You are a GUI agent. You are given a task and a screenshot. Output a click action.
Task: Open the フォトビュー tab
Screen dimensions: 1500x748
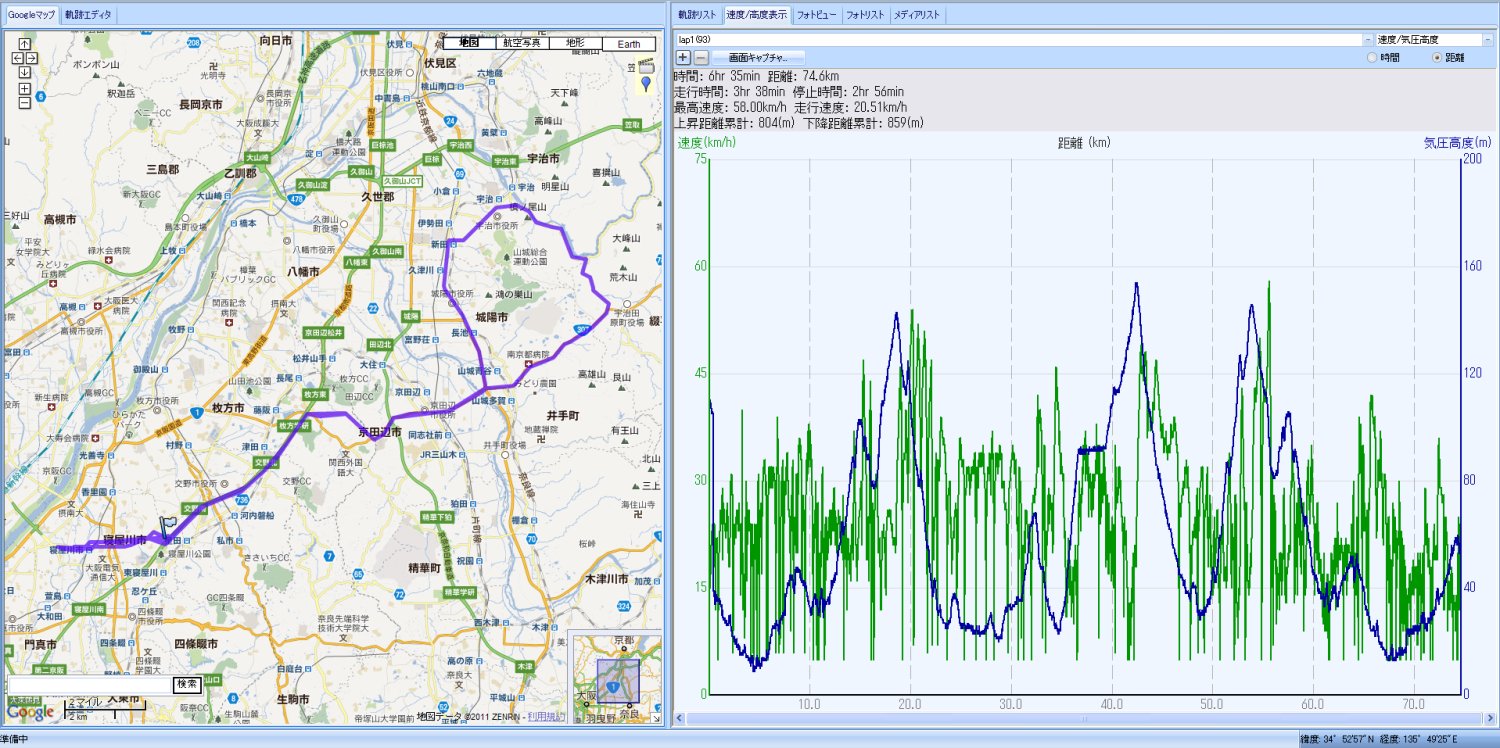click(817, 15)
